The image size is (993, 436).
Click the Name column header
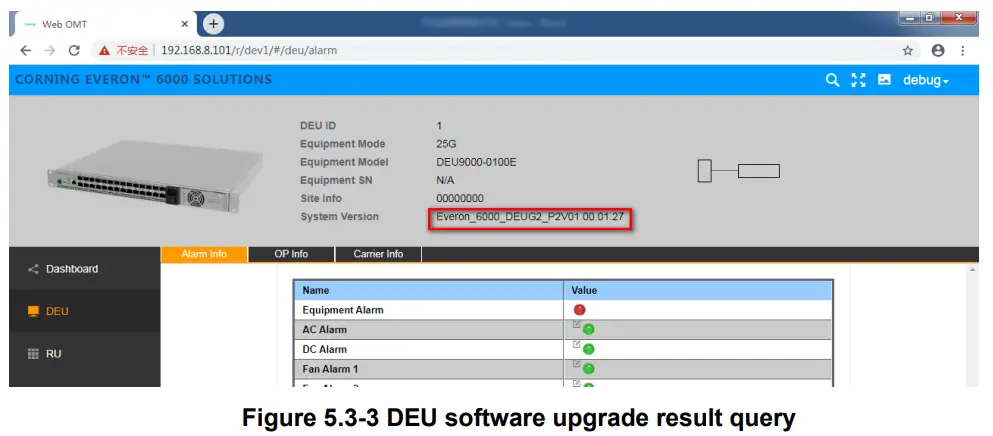[429, 290]
